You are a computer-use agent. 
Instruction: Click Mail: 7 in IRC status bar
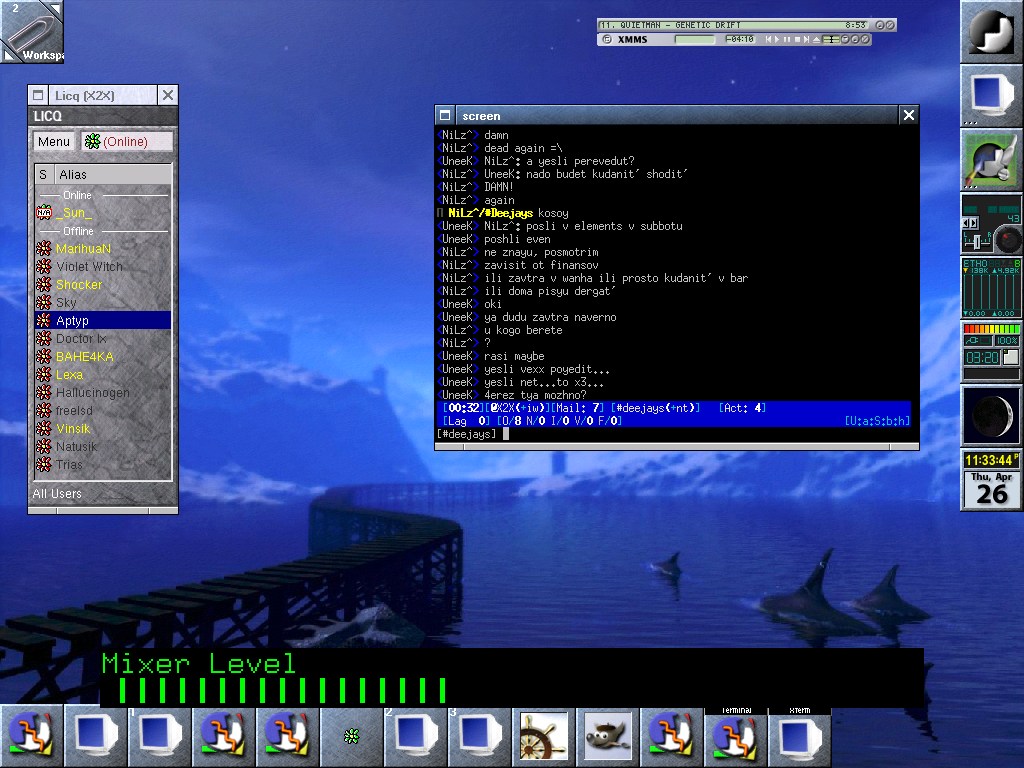coord(578,408)
